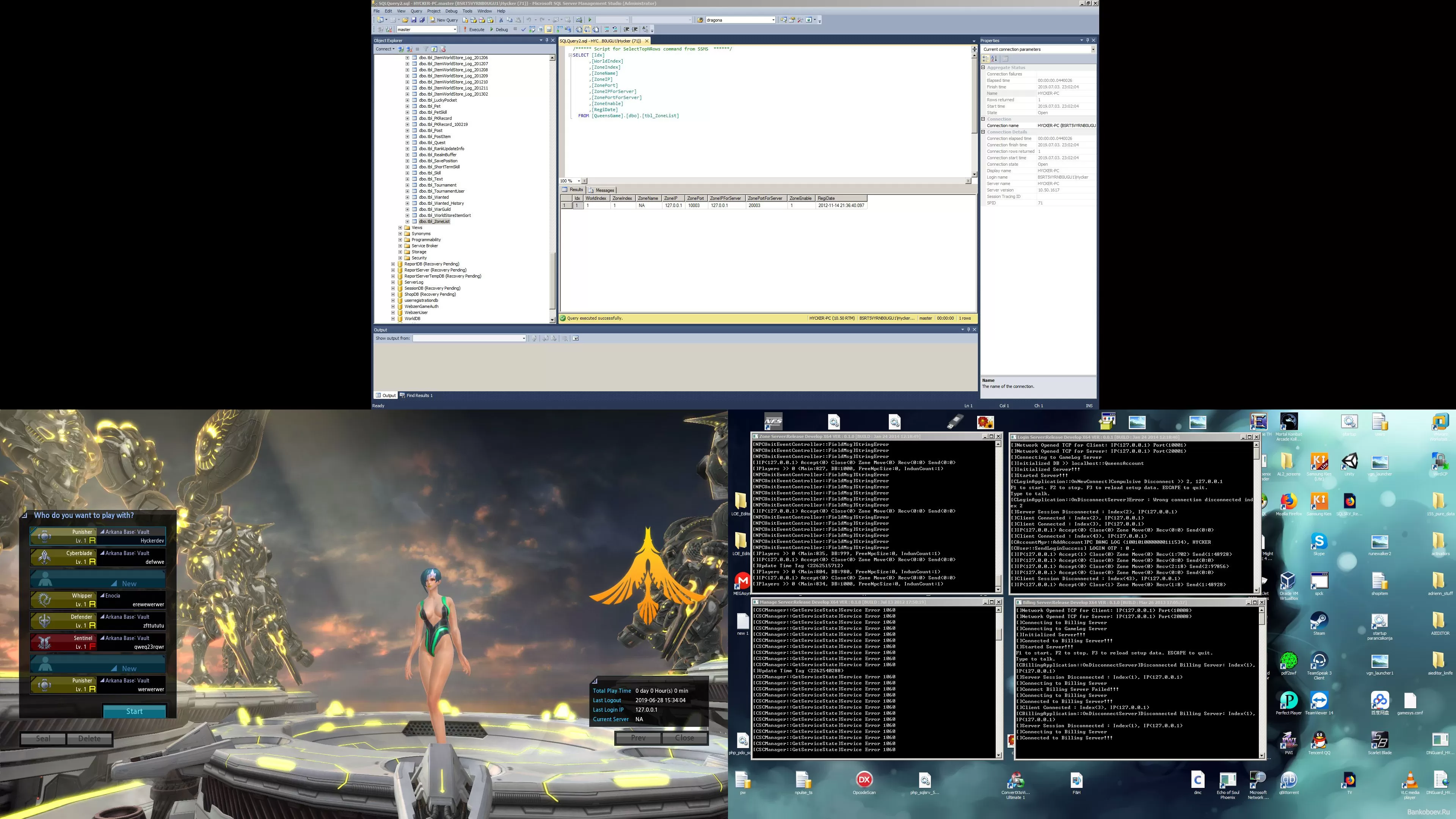This screenshot has width=1456, height=819.
Task: Click the green Start arrow beside the empty combo boxes
Action: (590, 20)
